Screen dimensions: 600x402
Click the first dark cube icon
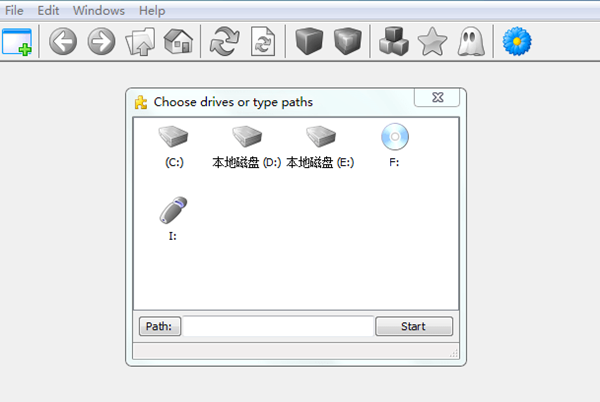(x=309, y=41)
